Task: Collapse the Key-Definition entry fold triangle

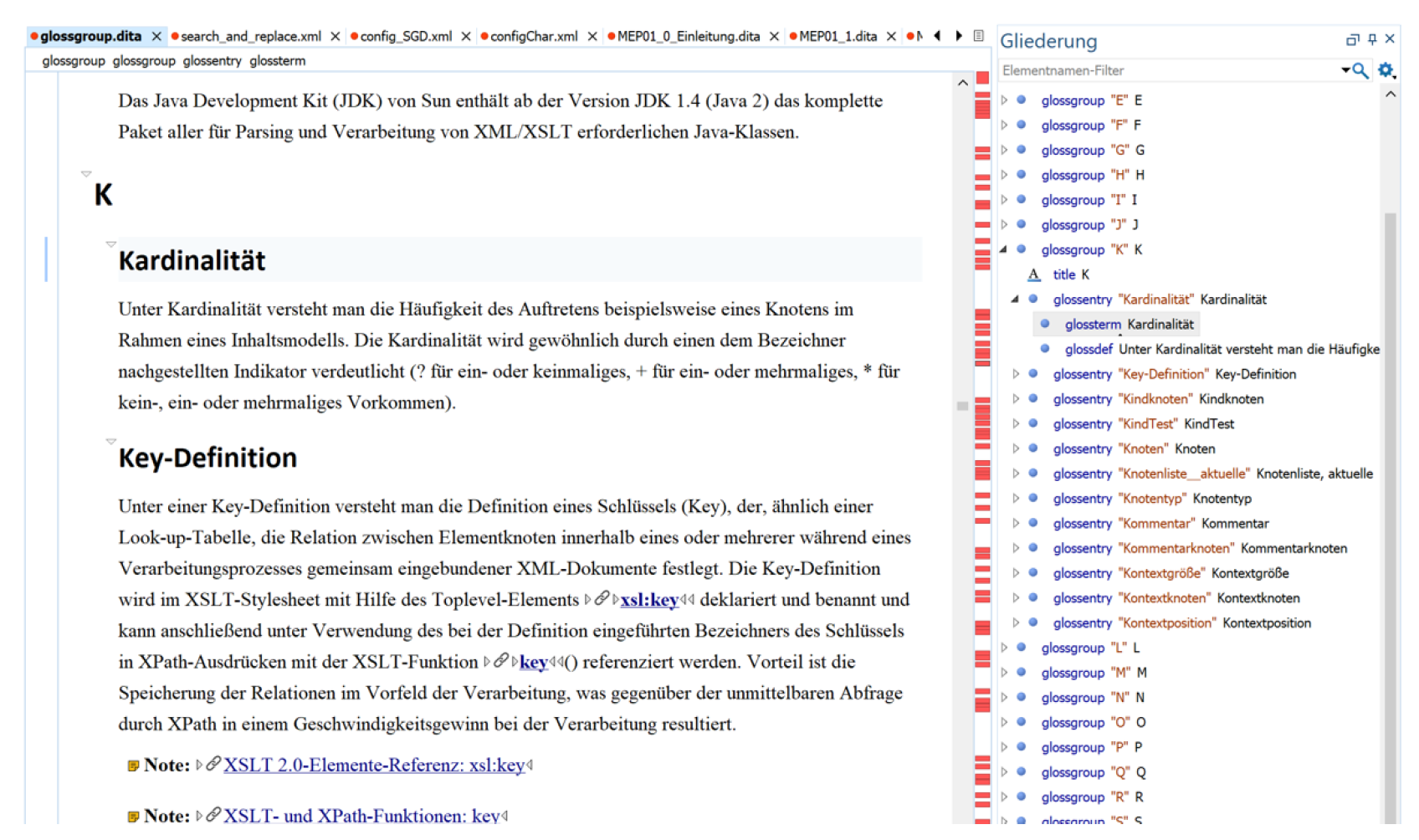Action: tap(110, 441)
